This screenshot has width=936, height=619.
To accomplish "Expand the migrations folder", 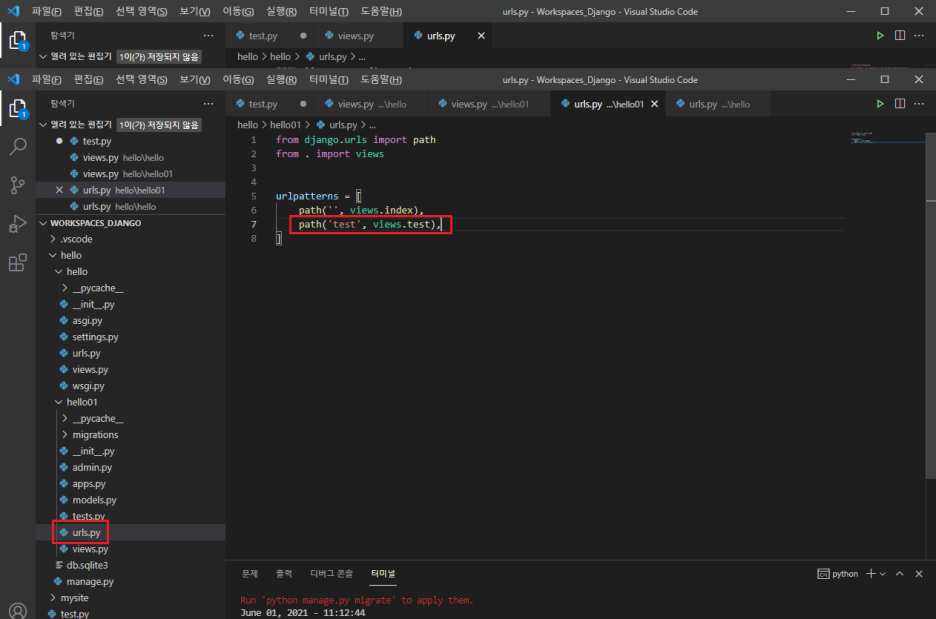I will pos(64,435).
